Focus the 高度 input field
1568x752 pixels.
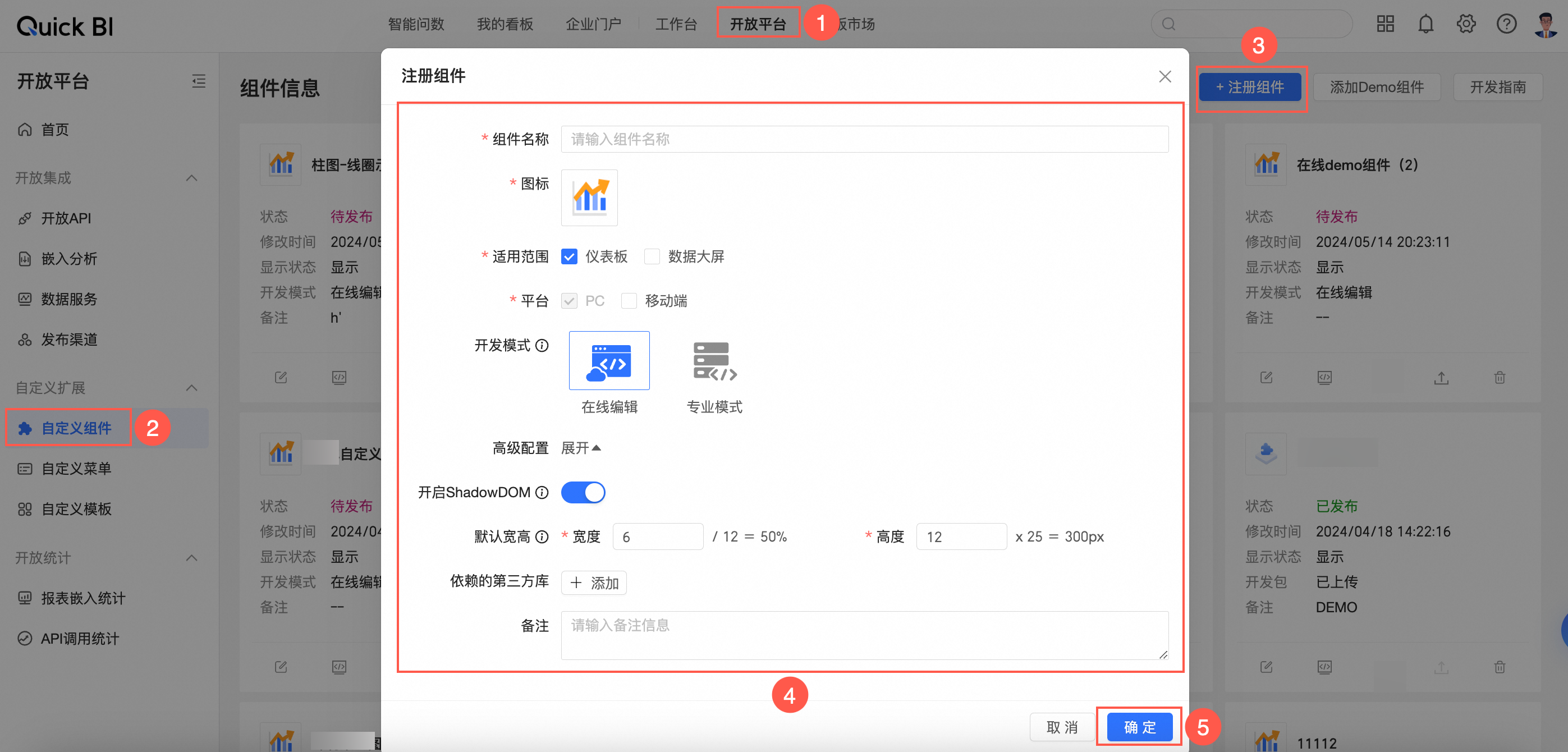click(961, 537)
